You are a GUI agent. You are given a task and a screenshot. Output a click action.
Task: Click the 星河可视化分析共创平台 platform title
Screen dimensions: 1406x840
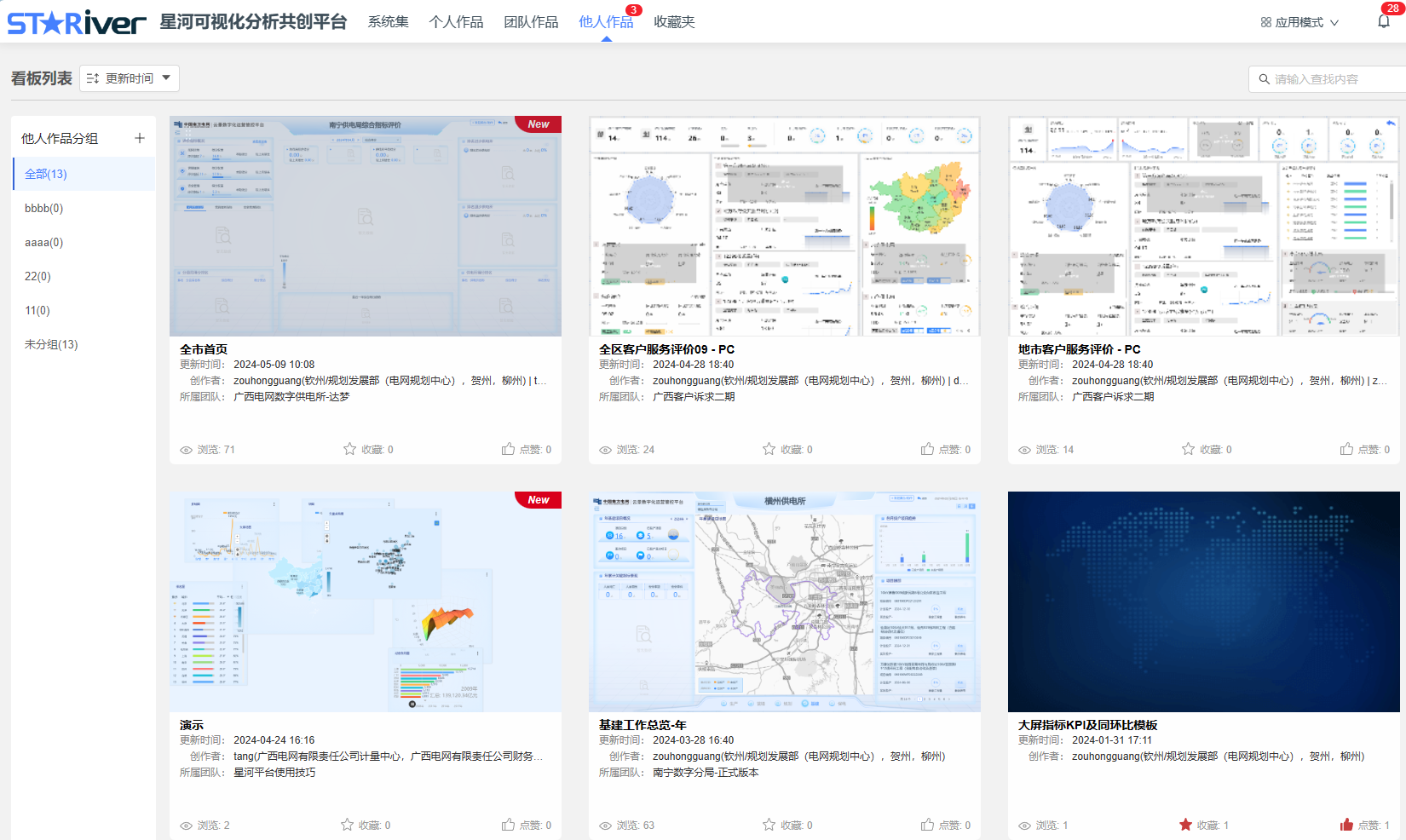(x=254, y=22)
